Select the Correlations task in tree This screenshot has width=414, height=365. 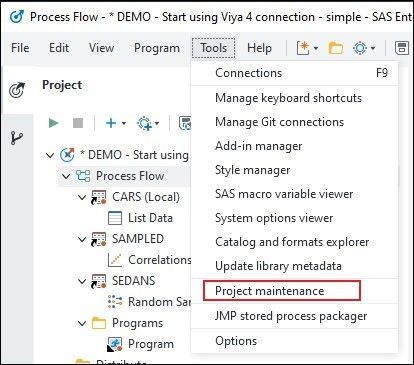tap(160, 260)
